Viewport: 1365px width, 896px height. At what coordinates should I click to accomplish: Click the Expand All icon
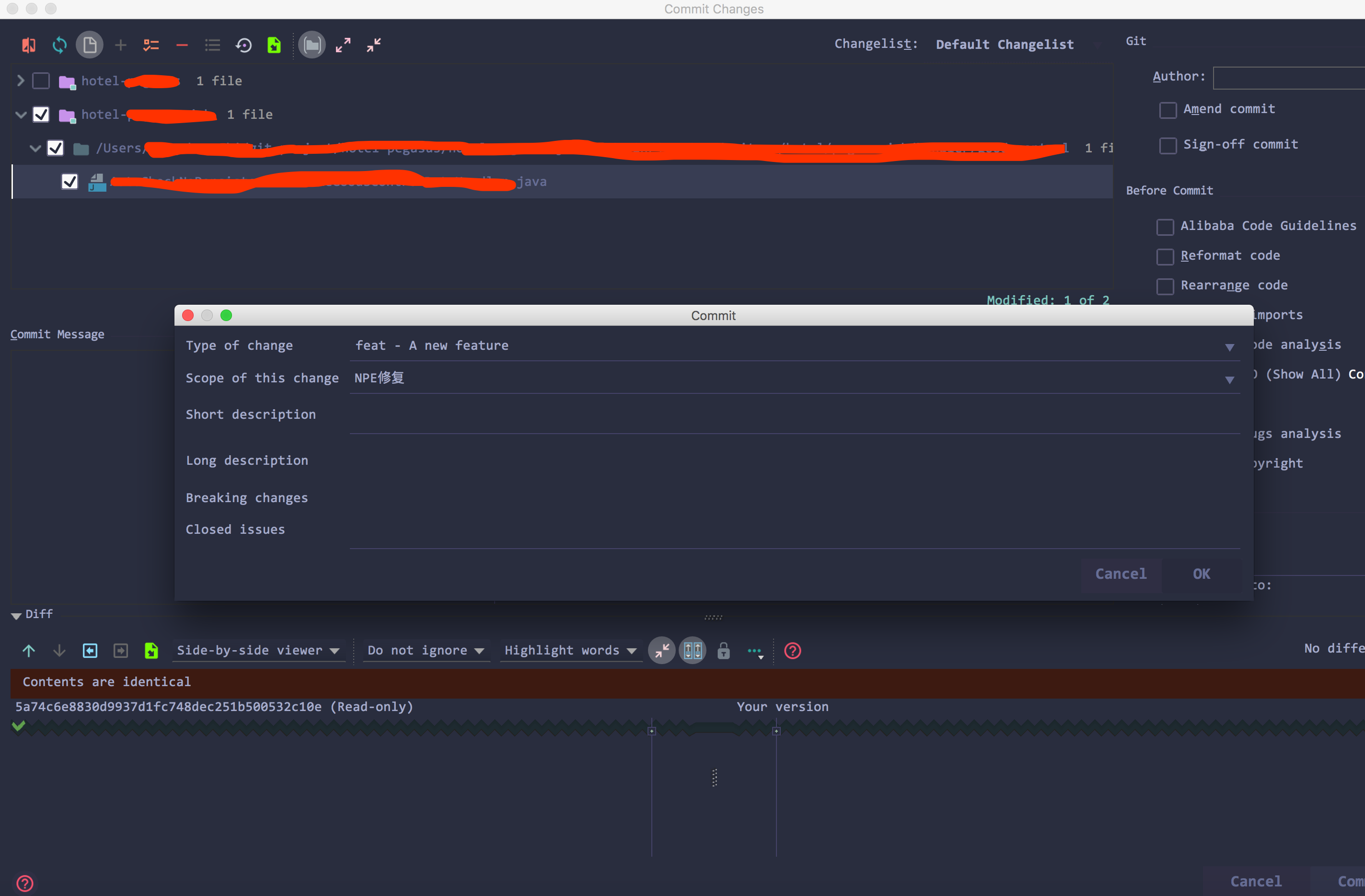[x=343, y=45]
